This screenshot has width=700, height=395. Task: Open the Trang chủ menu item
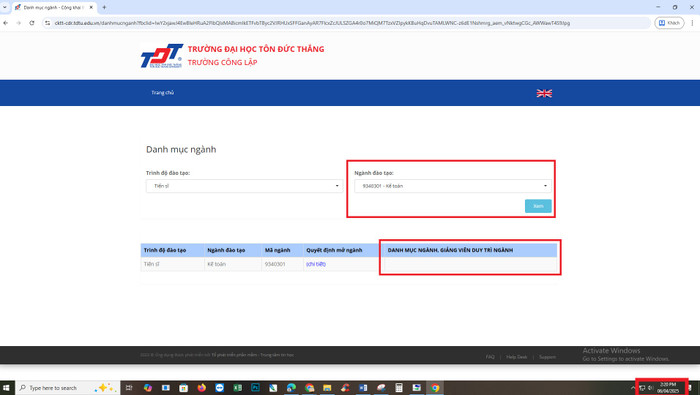click(x=162, y=93)
